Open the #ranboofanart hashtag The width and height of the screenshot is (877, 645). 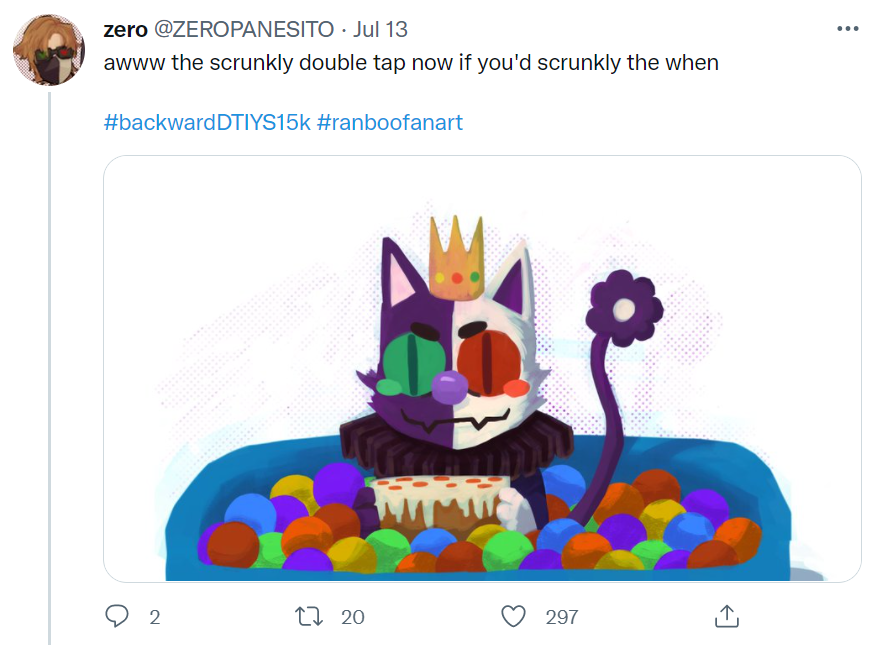(x=390, y=122)
